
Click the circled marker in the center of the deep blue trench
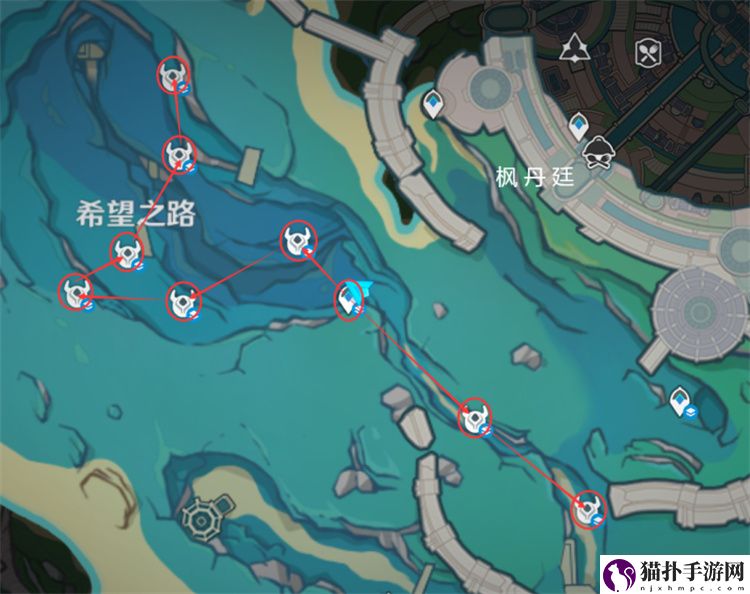tap(299, 241)
